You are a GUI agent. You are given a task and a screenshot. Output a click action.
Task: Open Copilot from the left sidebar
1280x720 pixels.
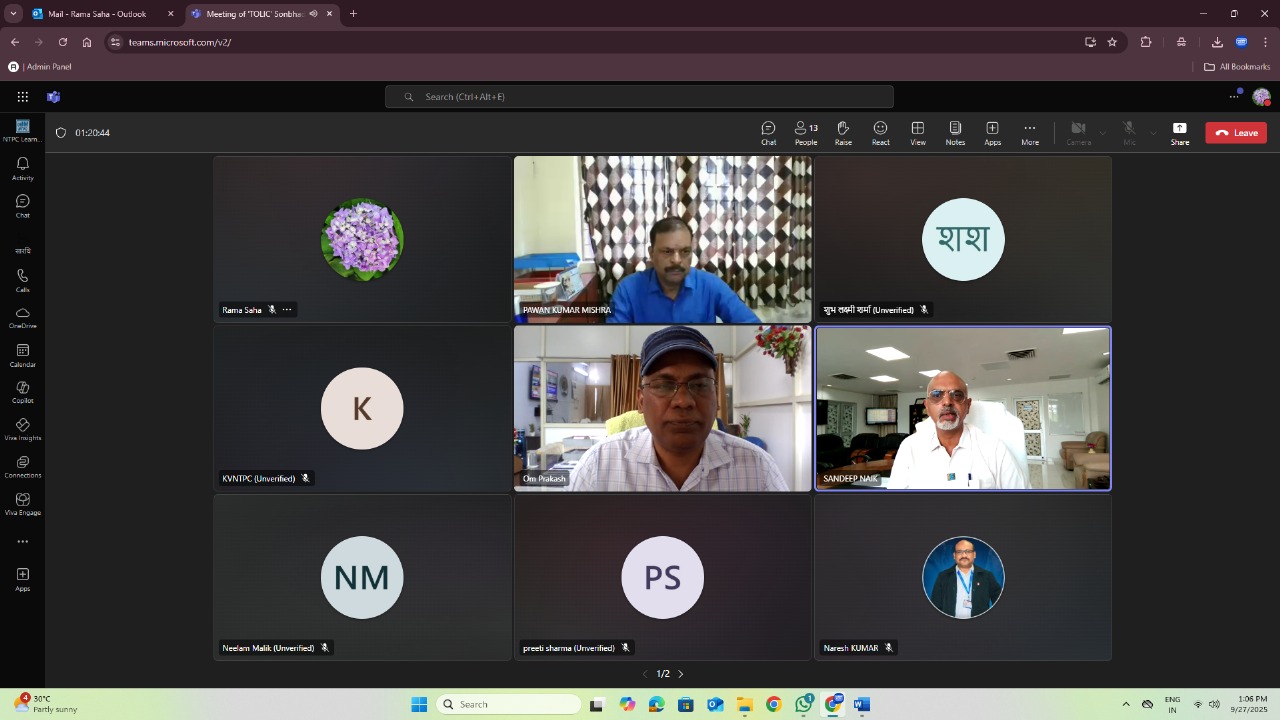(22, 392)
